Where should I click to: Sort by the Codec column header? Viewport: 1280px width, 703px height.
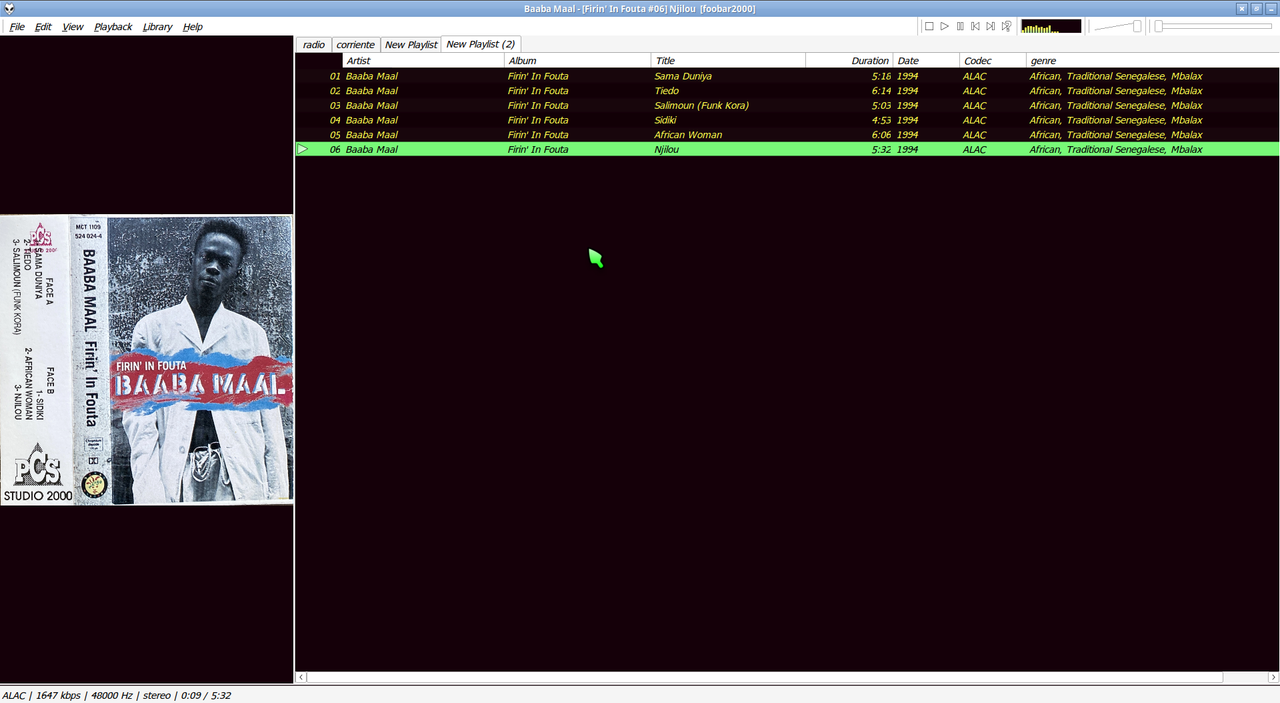coord(993,61)
